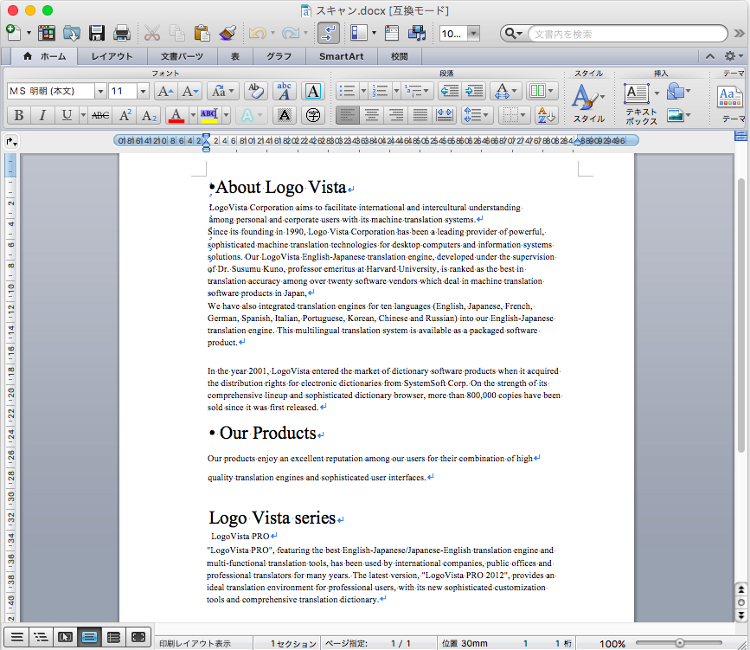Image resolution: width=750 pixels, height=650 pixels.
Task: Select Align Left paragraph button
Action: [348, 115]
